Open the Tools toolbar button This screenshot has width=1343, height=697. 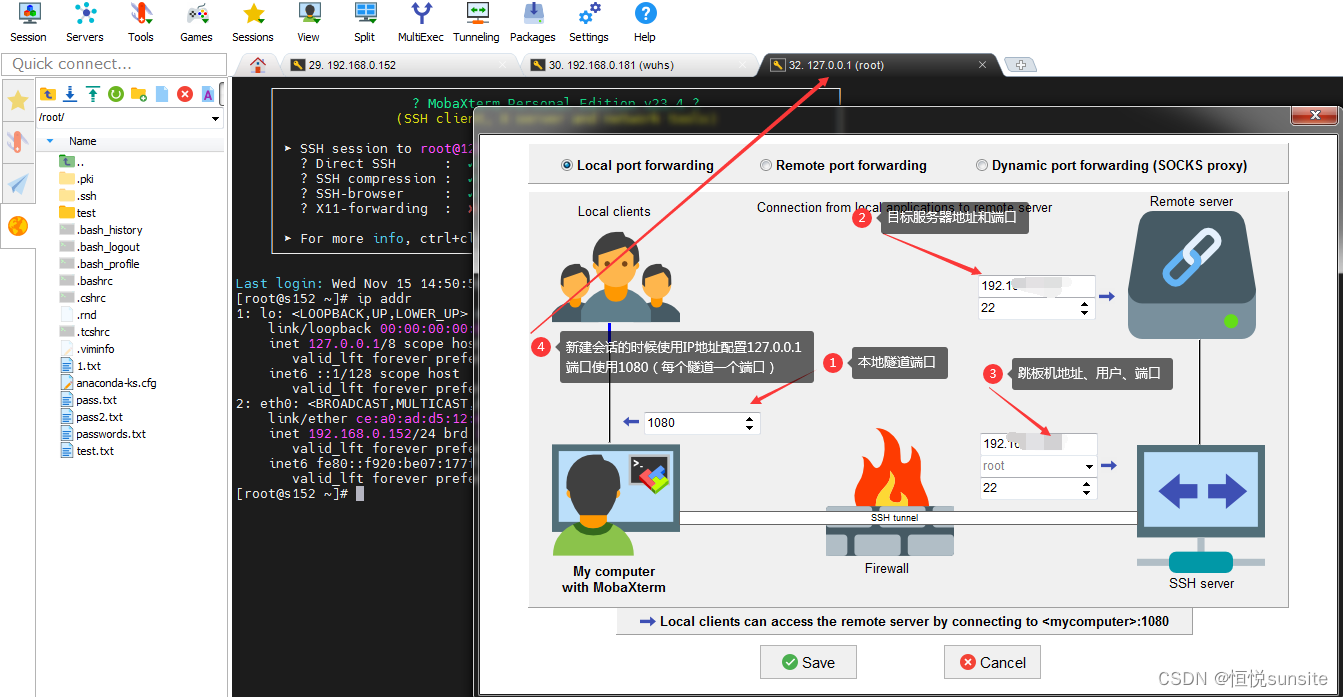tap(141, 23)
